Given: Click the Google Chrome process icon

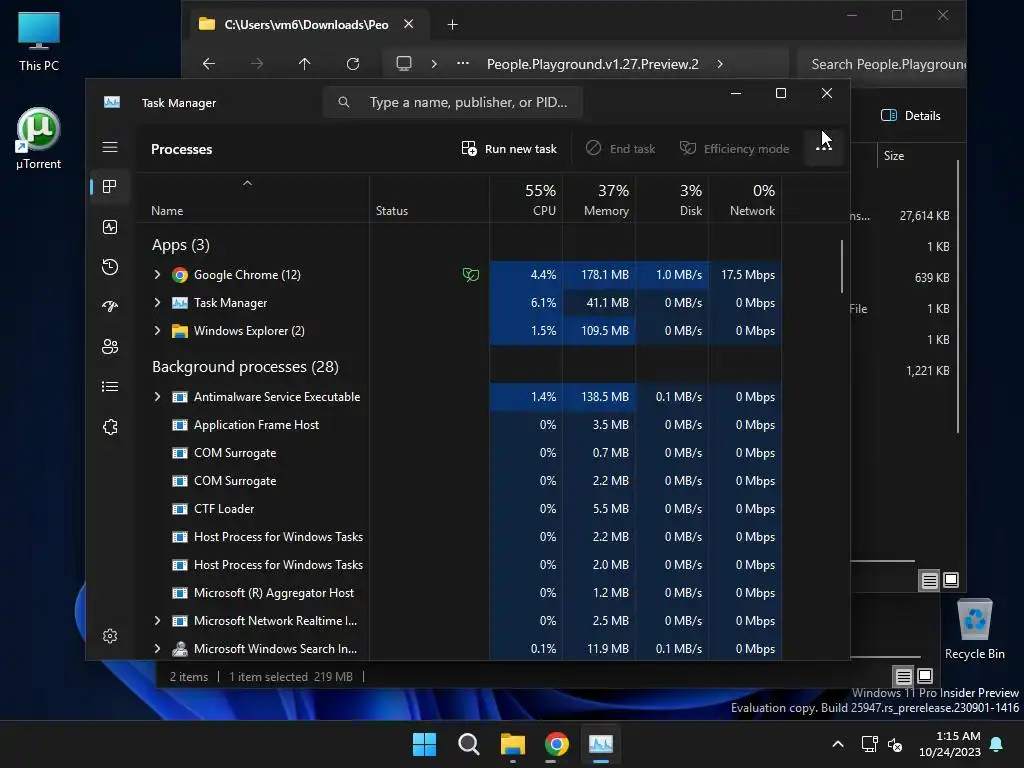Looking at the screenshot, I should click(x=180, y=275).
